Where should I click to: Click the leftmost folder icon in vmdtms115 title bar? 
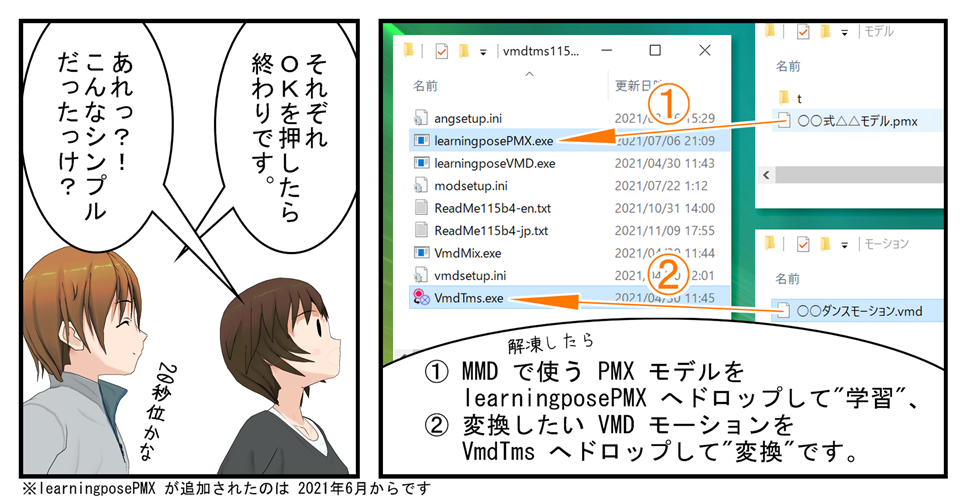pyautogui.click(x=408, y=51)
